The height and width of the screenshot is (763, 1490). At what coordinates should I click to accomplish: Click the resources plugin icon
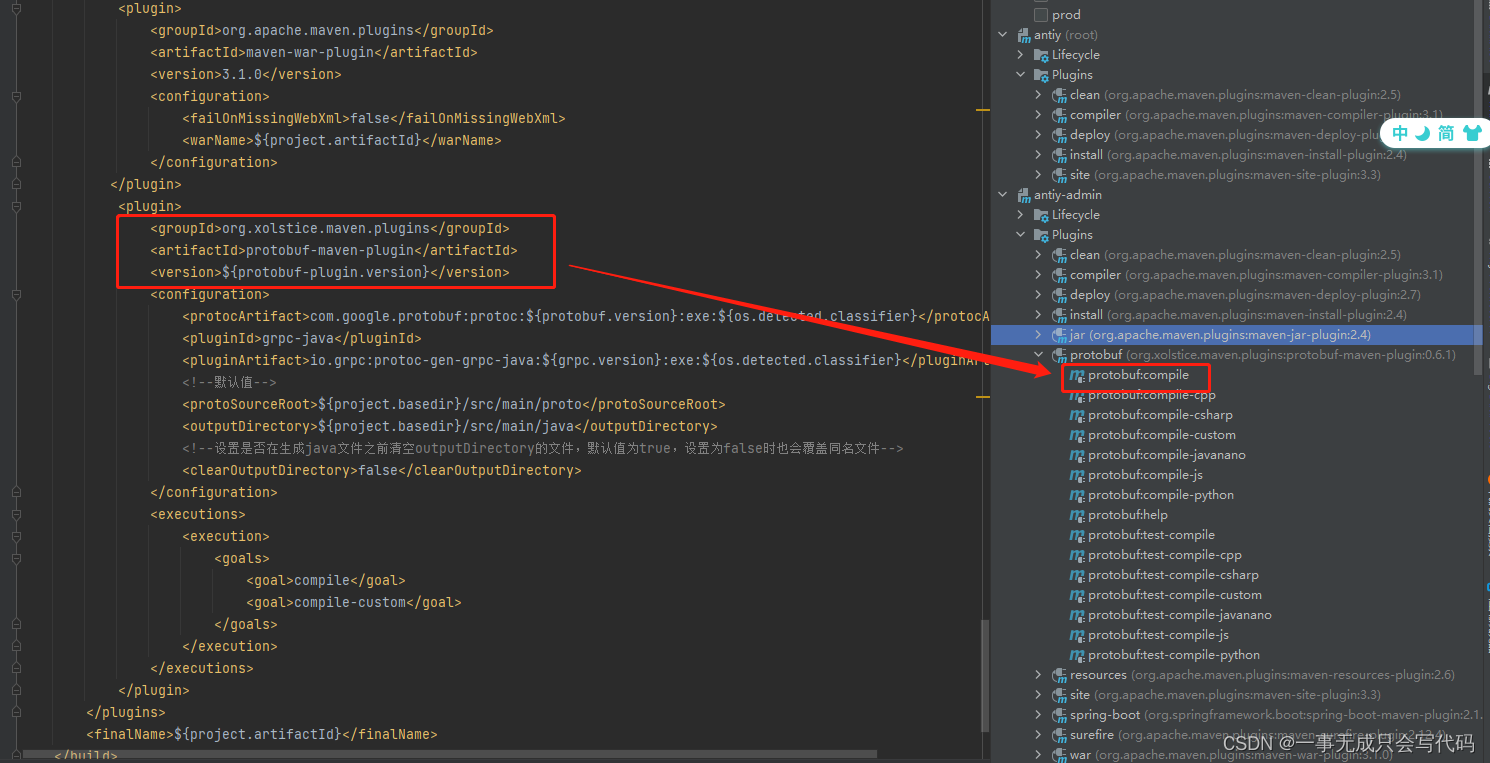pos(1060,675)
